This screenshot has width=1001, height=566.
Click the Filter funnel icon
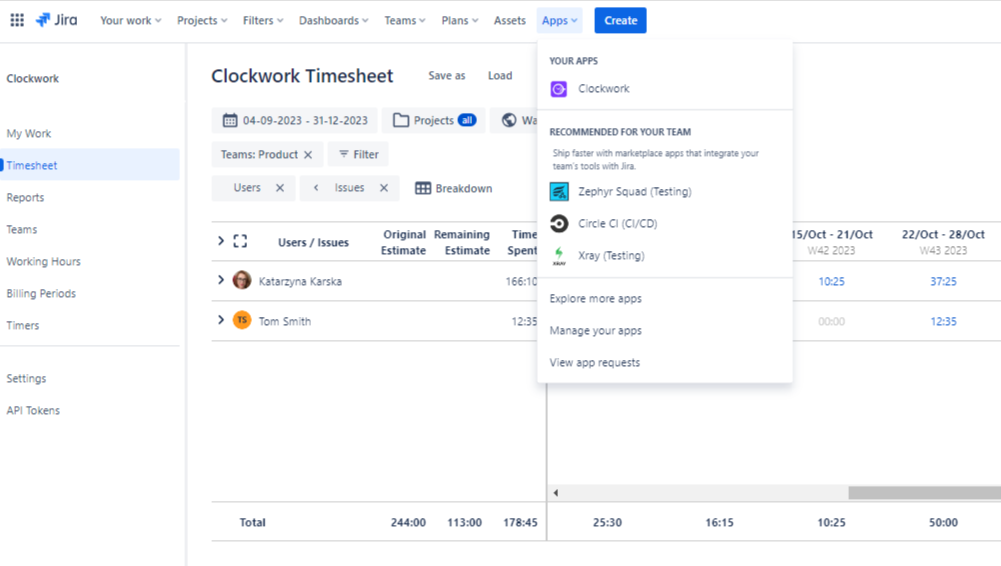click(x=343, y=154)
